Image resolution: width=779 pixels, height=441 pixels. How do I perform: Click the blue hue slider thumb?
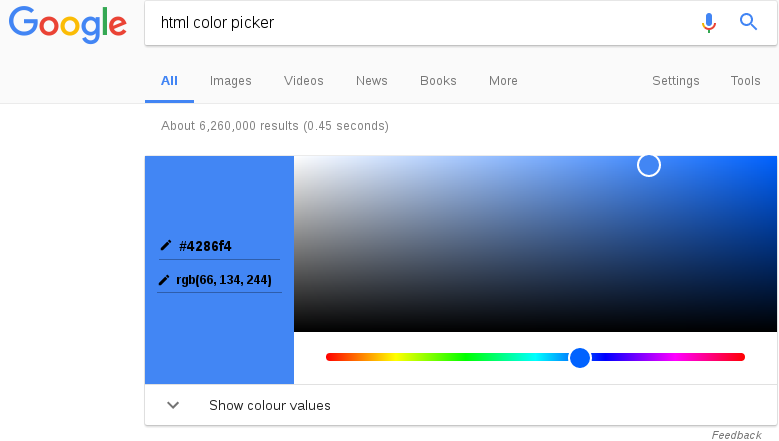580,357
